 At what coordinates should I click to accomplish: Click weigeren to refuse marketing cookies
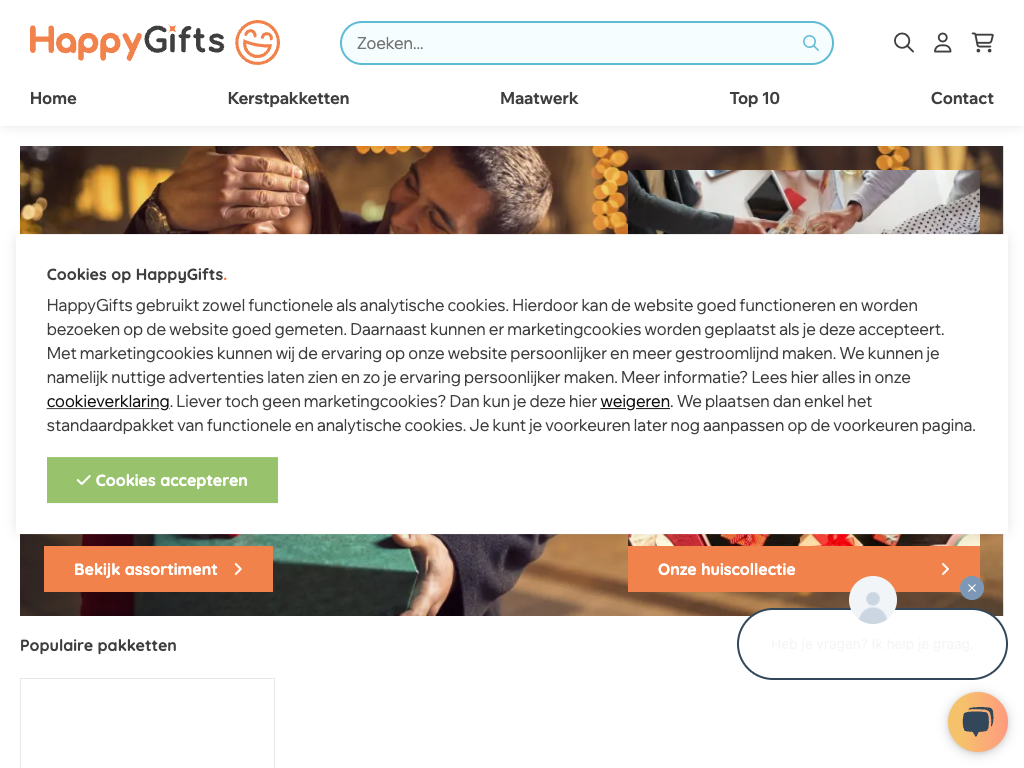point(635,401)
